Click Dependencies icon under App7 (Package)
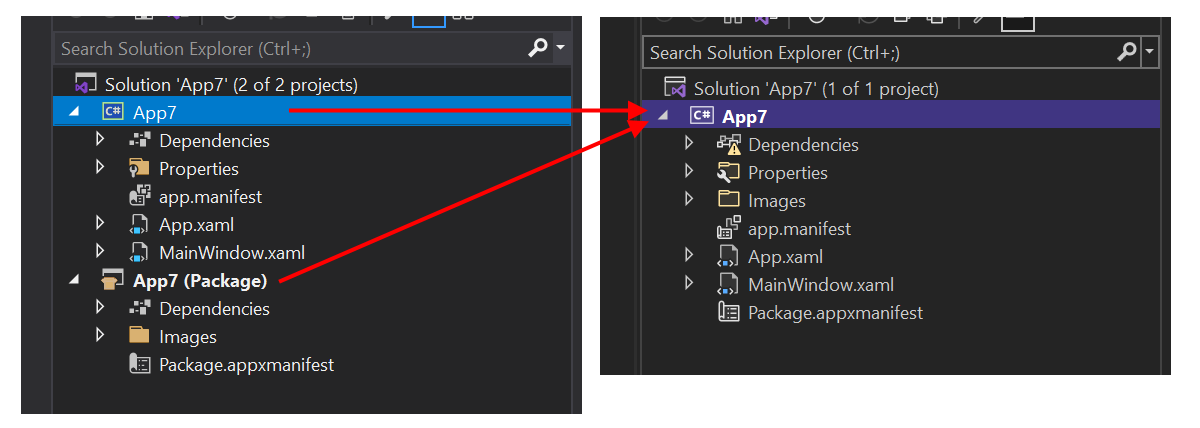Viewport: 1200px width, 428px height. tap(139, 309)
